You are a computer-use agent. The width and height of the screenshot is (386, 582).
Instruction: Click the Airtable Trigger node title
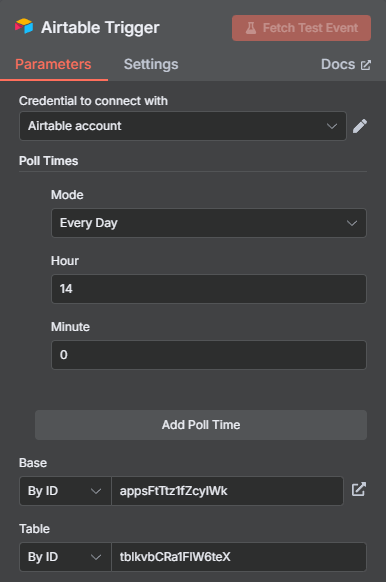tap(100, 27)
